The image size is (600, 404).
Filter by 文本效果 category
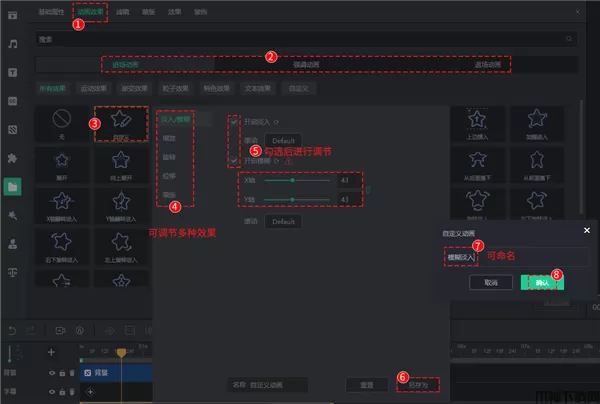coord(258,88)
